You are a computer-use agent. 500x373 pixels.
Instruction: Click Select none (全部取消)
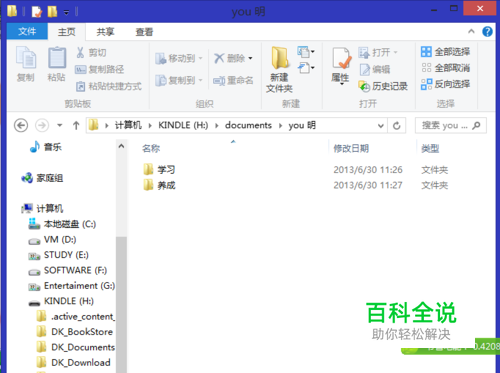point(445,68)
